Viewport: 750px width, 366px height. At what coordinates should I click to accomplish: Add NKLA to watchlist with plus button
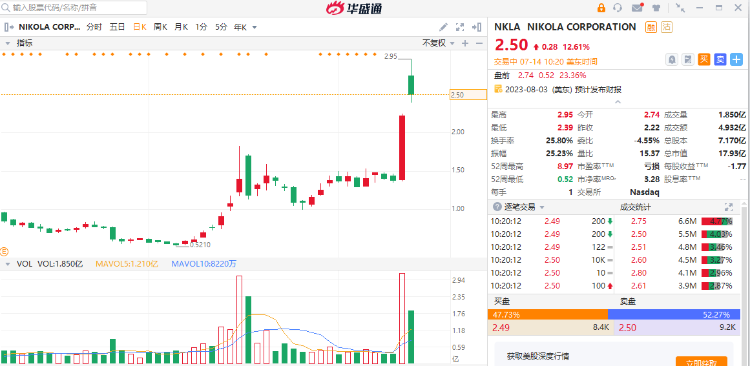[x=736, y=60]
